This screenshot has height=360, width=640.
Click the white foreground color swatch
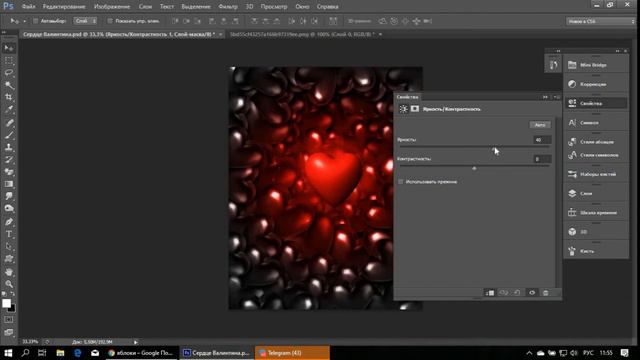pyautogui.click(x=6, y=303)
